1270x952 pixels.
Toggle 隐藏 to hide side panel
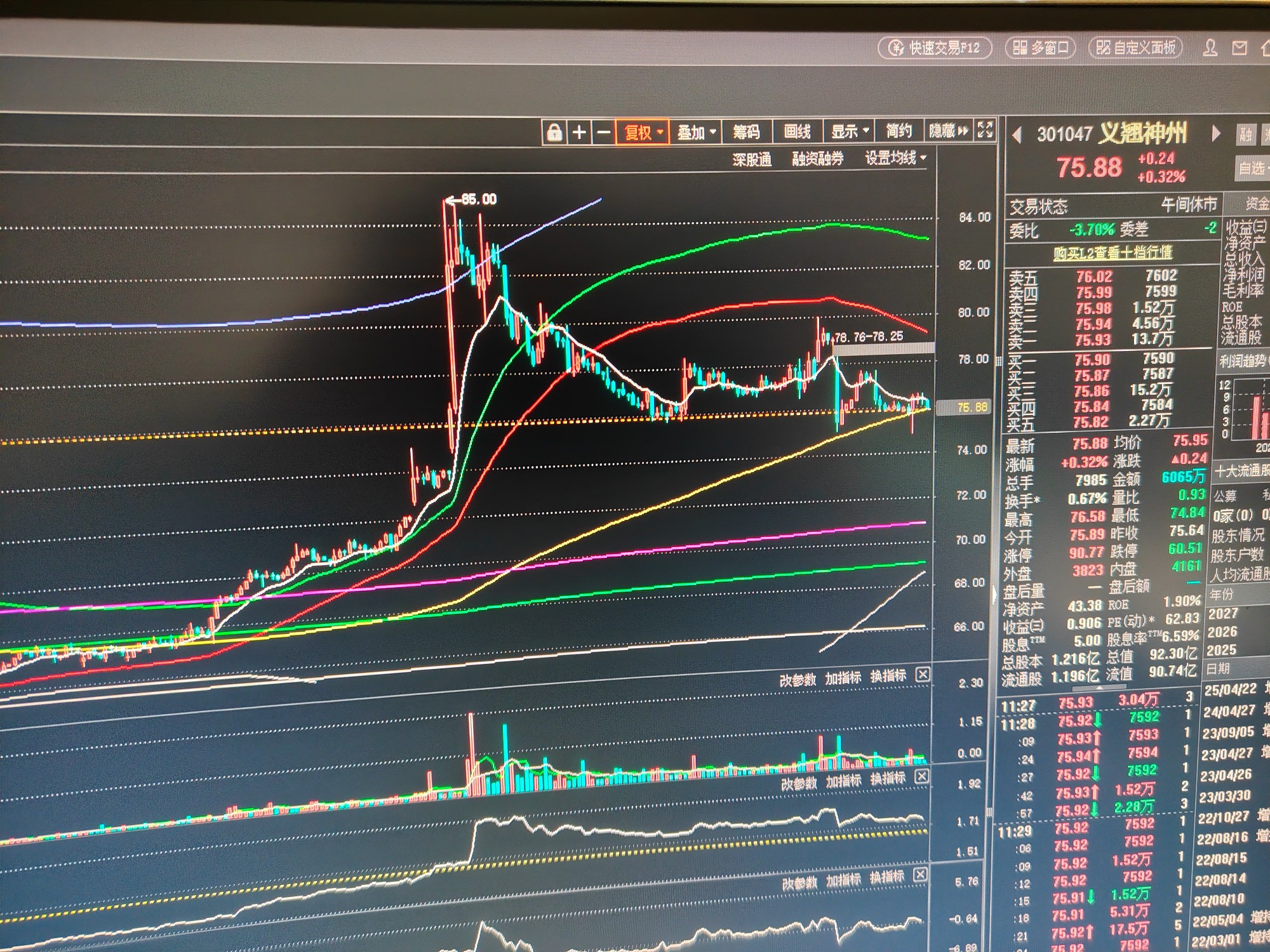tap(948, 131)
